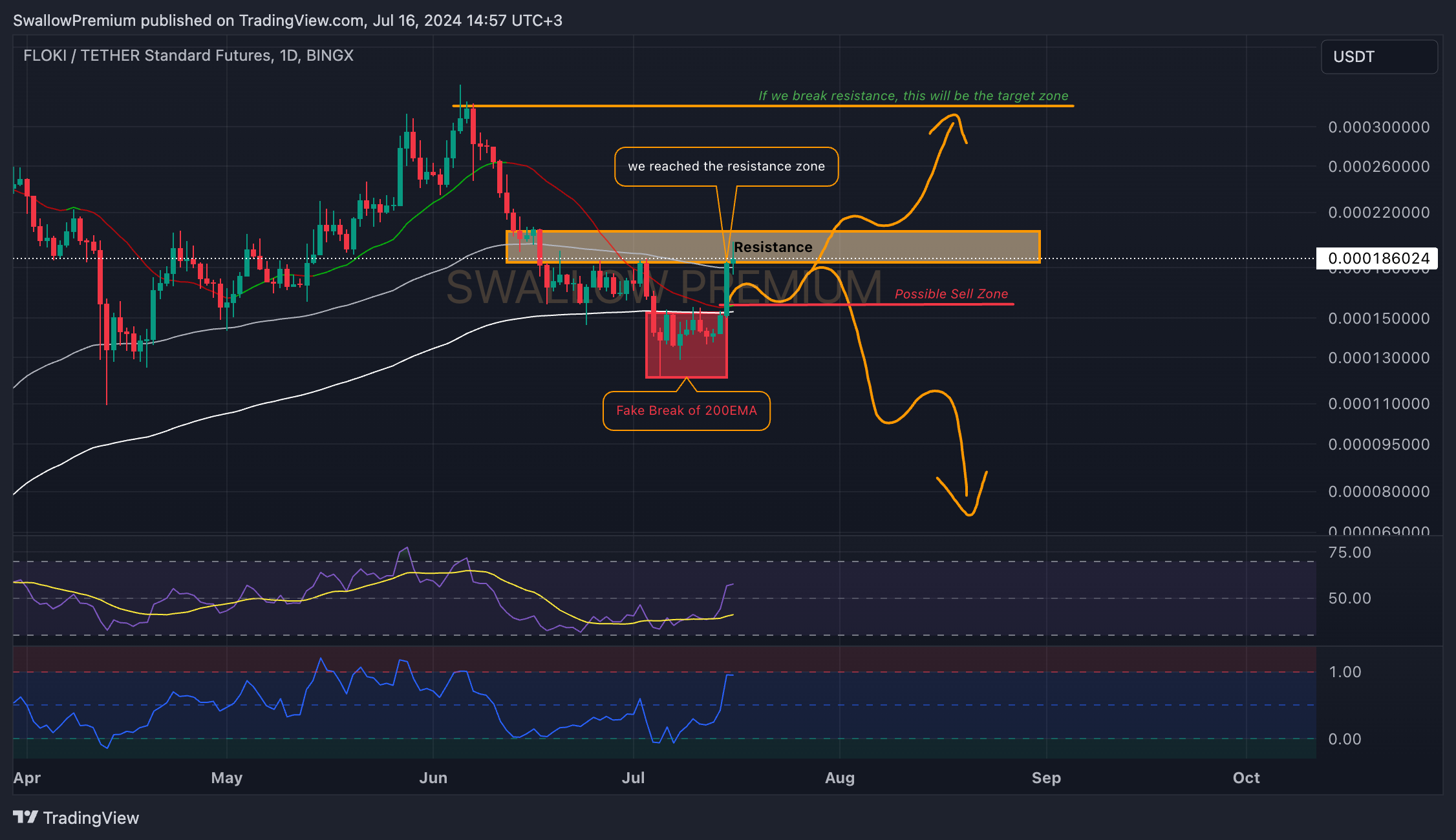
Task: Click the Apr time axis label
Action: click(27, 778)
